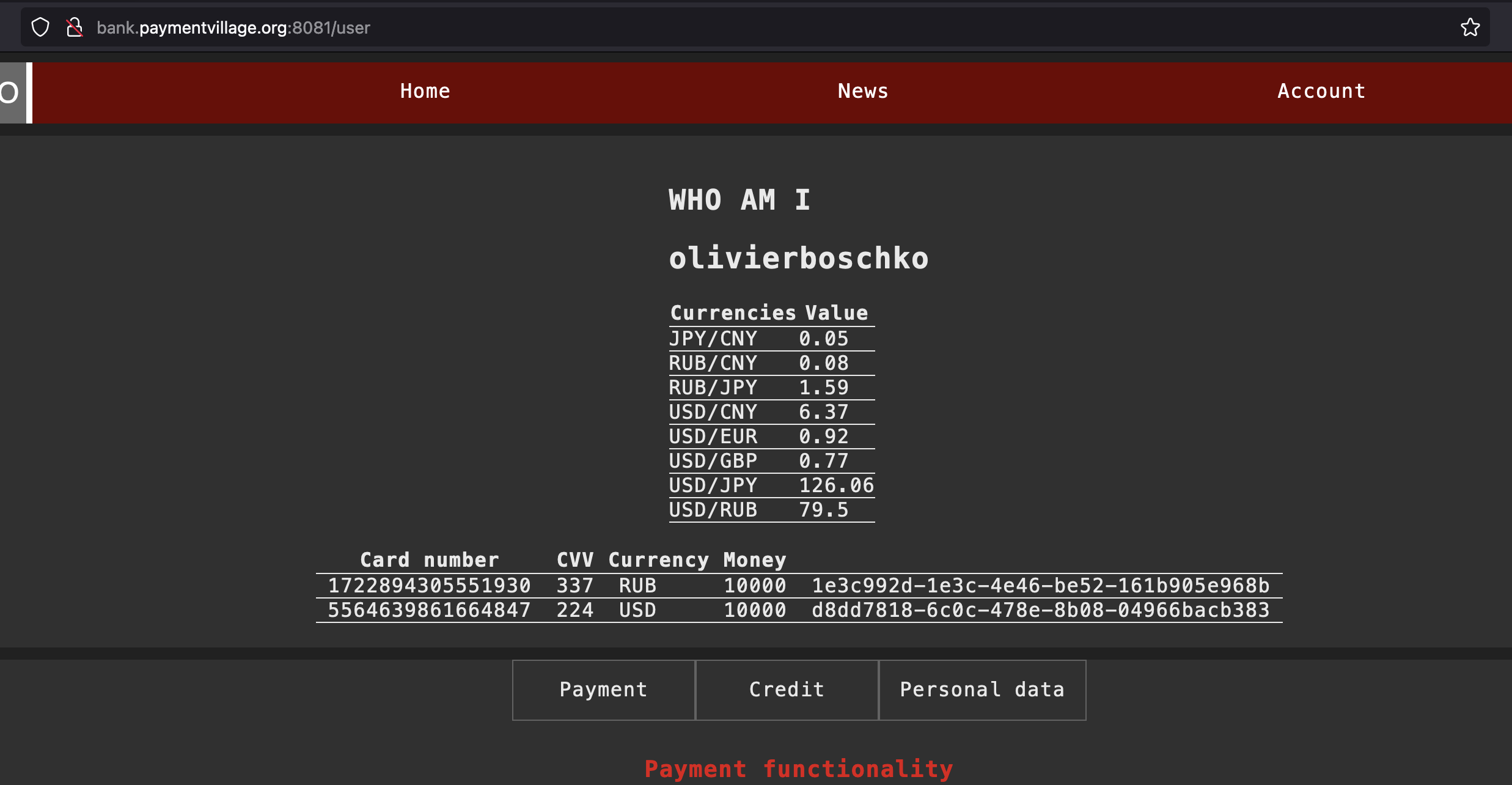This screenshot has width=1512, height=785.
Task: Switch to the Credit tab
Action: (x=787, y=690)
